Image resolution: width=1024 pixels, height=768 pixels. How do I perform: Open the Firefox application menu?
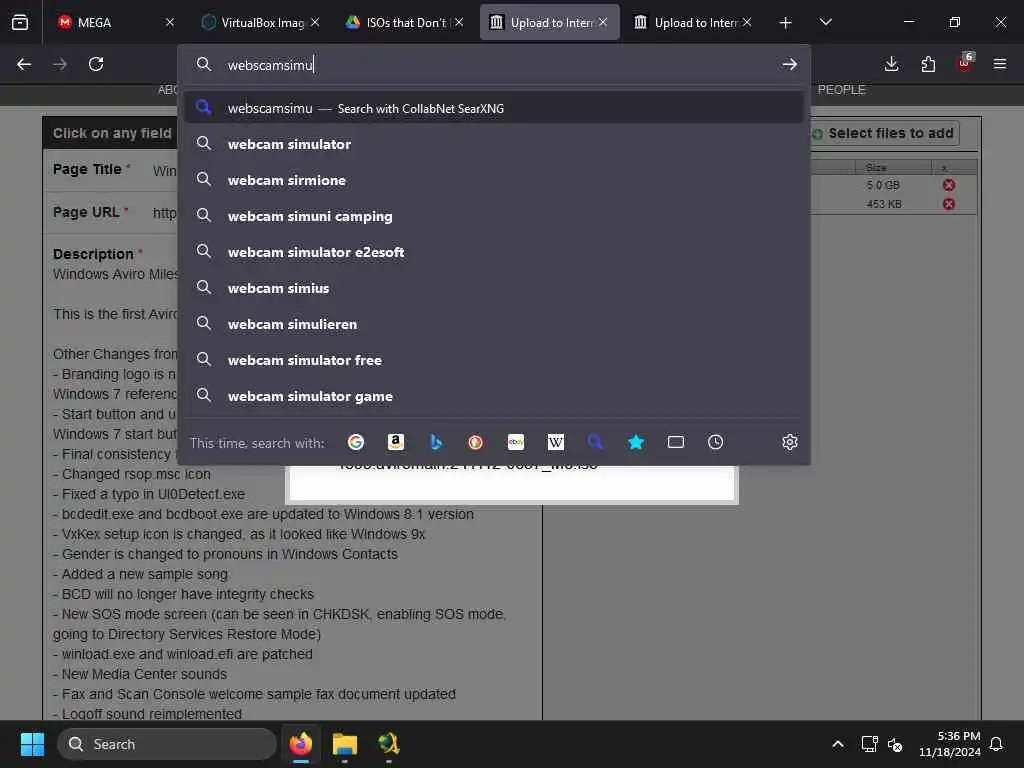click(x=1000, y=64)
